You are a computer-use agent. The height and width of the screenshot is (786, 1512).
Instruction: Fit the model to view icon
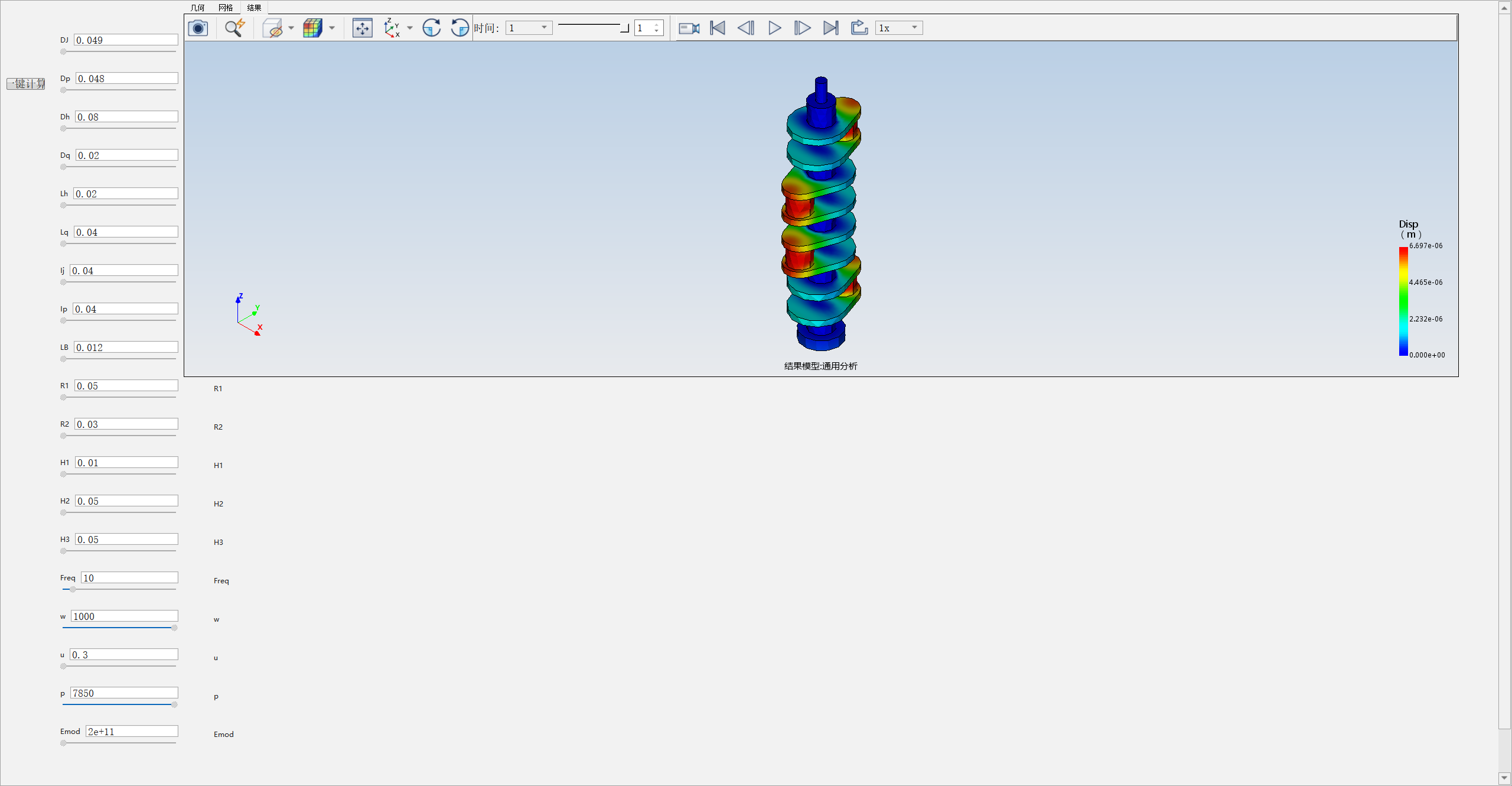[x=362, y=28]
